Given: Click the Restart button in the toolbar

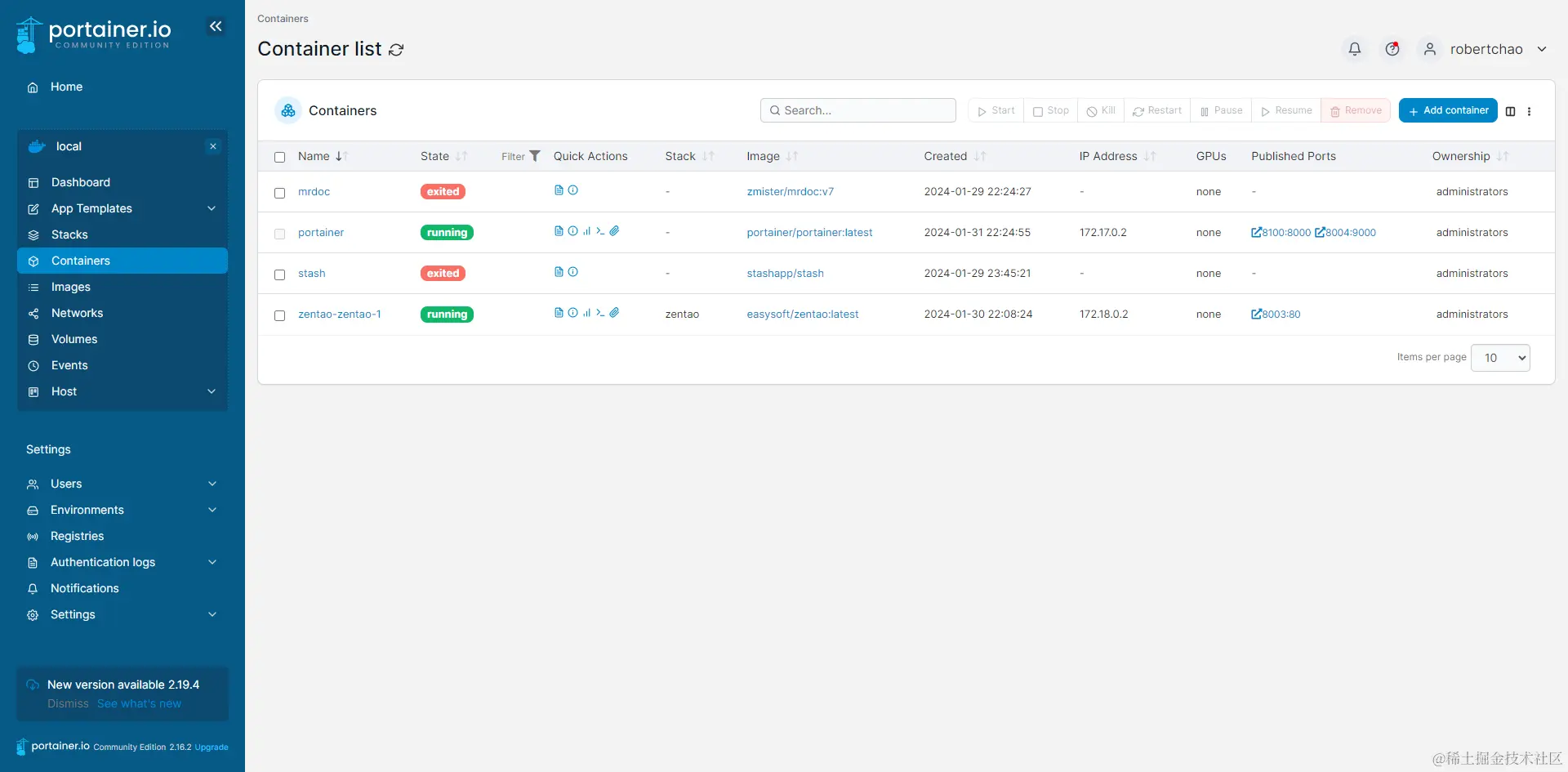Looking at the screenshot, I should (1157, 110).
